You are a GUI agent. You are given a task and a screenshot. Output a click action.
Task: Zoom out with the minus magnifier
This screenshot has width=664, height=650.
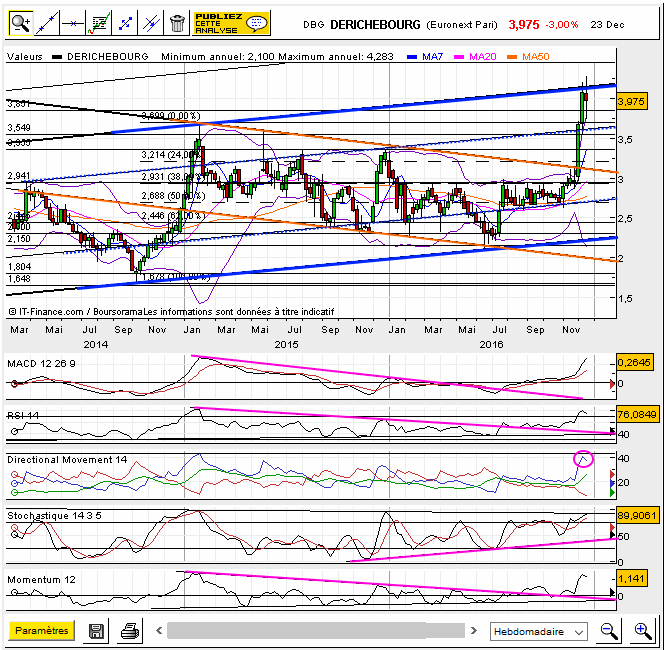click(x=609, y=631)
